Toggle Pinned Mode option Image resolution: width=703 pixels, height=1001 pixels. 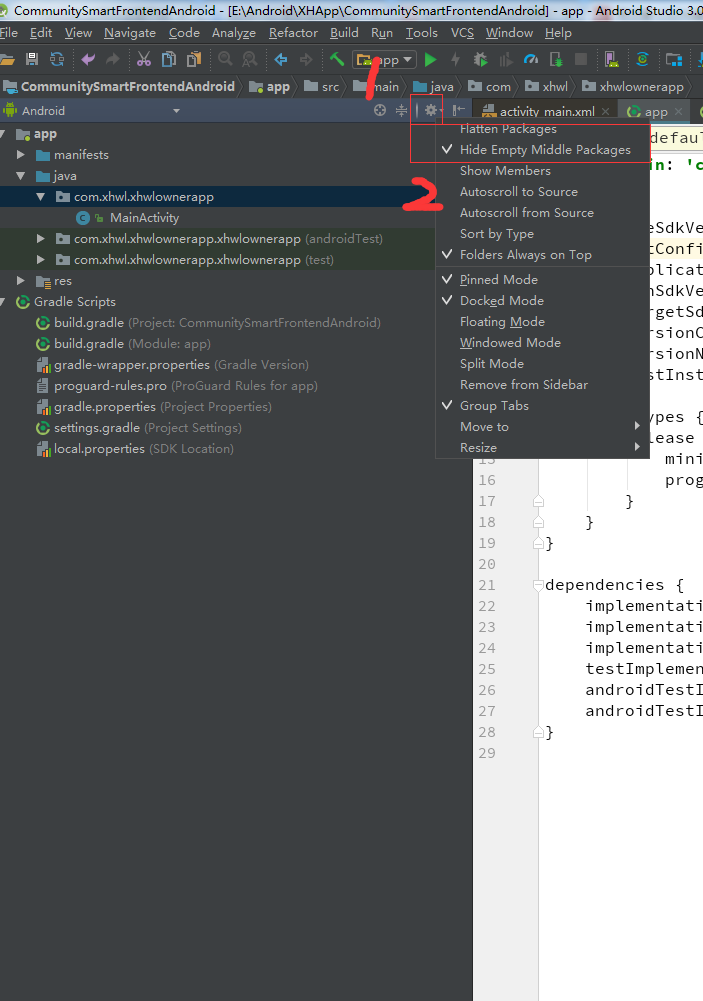[542, 280]
